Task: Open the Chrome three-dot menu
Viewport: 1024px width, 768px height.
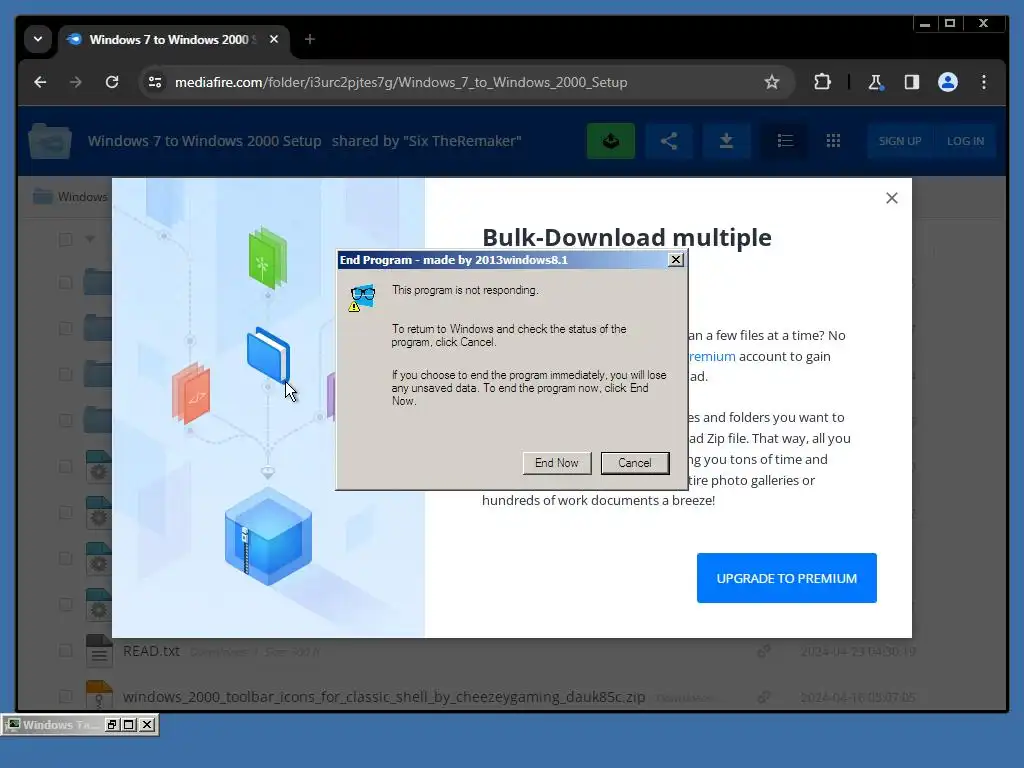Action: (984, 82)
